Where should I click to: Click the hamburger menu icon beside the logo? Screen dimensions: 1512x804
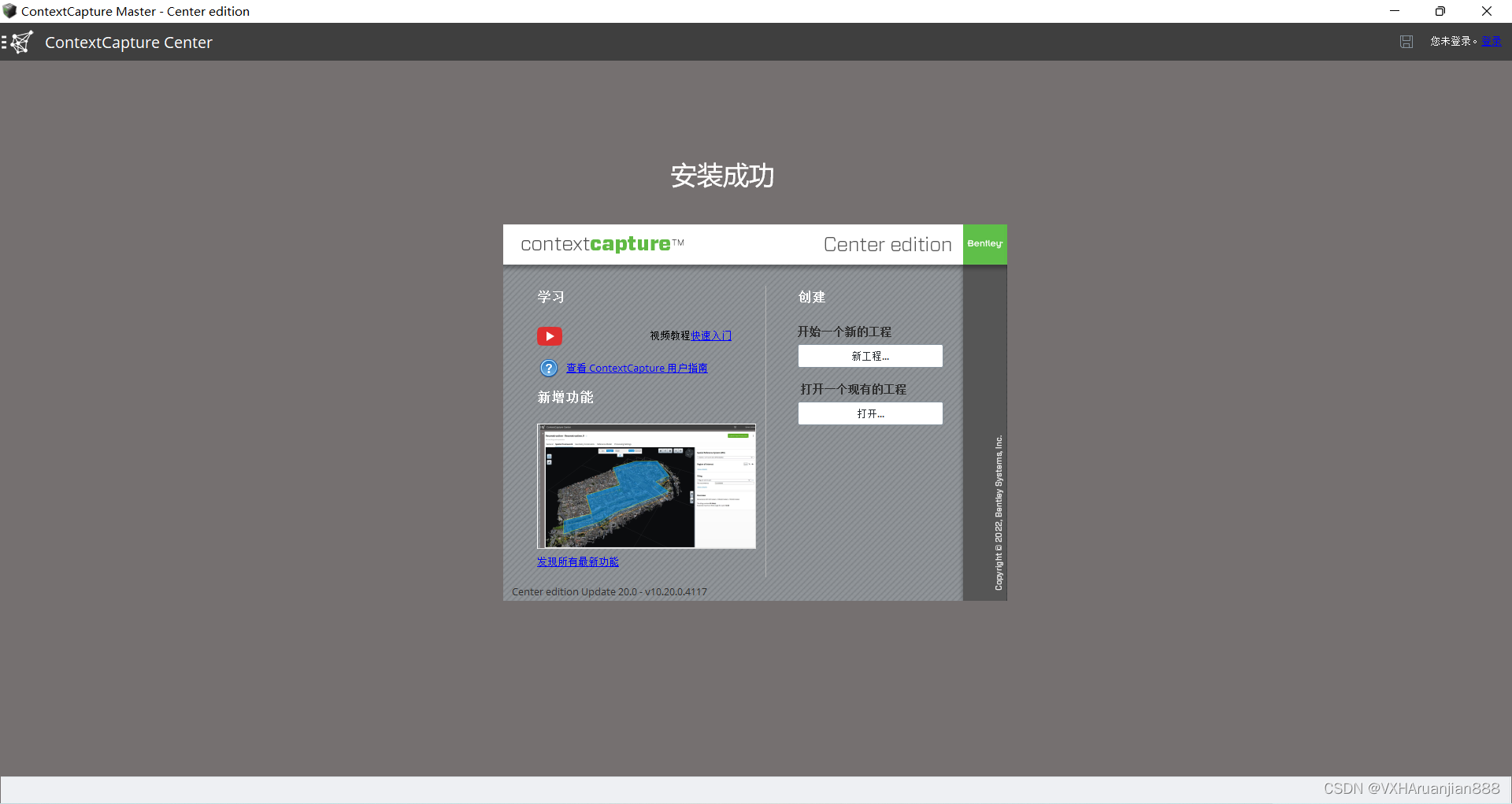4,42
